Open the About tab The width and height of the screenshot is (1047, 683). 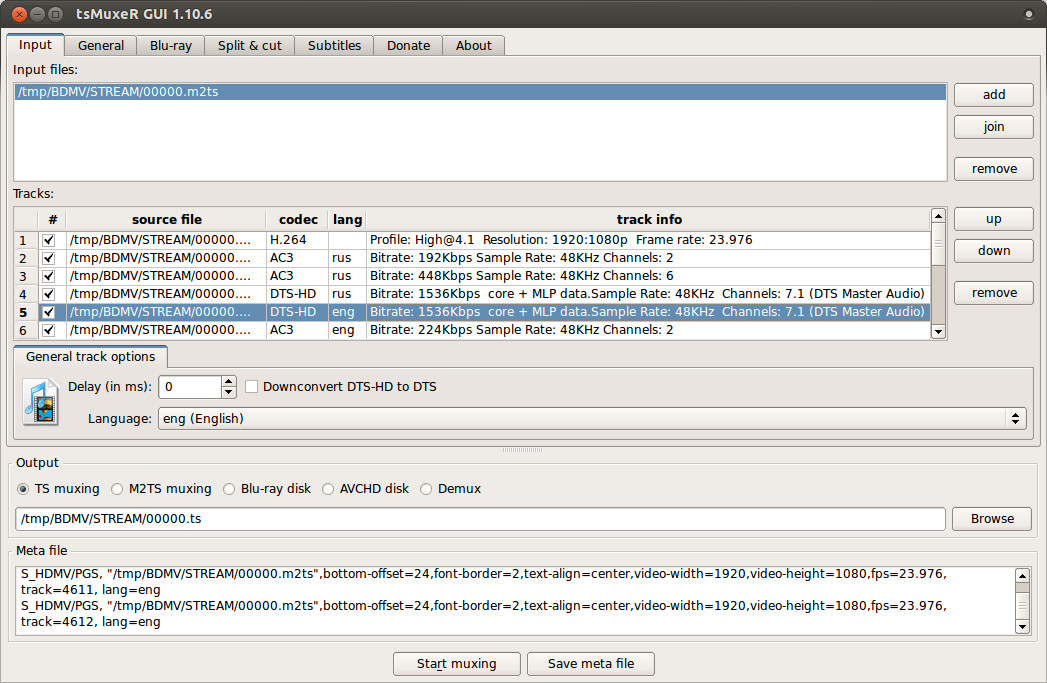point(474,45)
